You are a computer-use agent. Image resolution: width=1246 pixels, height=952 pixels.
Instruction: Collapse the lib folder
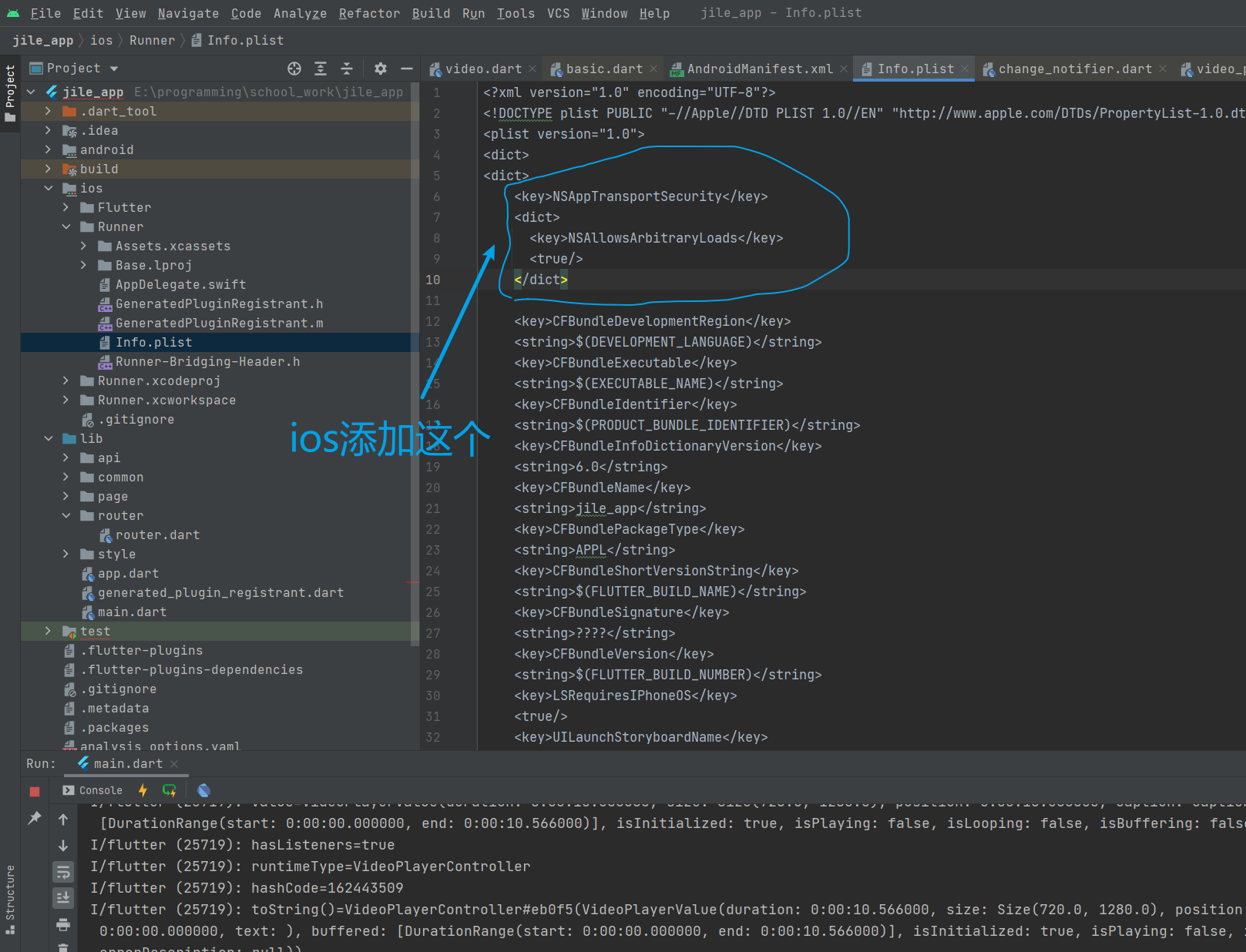tap(49, 438)
